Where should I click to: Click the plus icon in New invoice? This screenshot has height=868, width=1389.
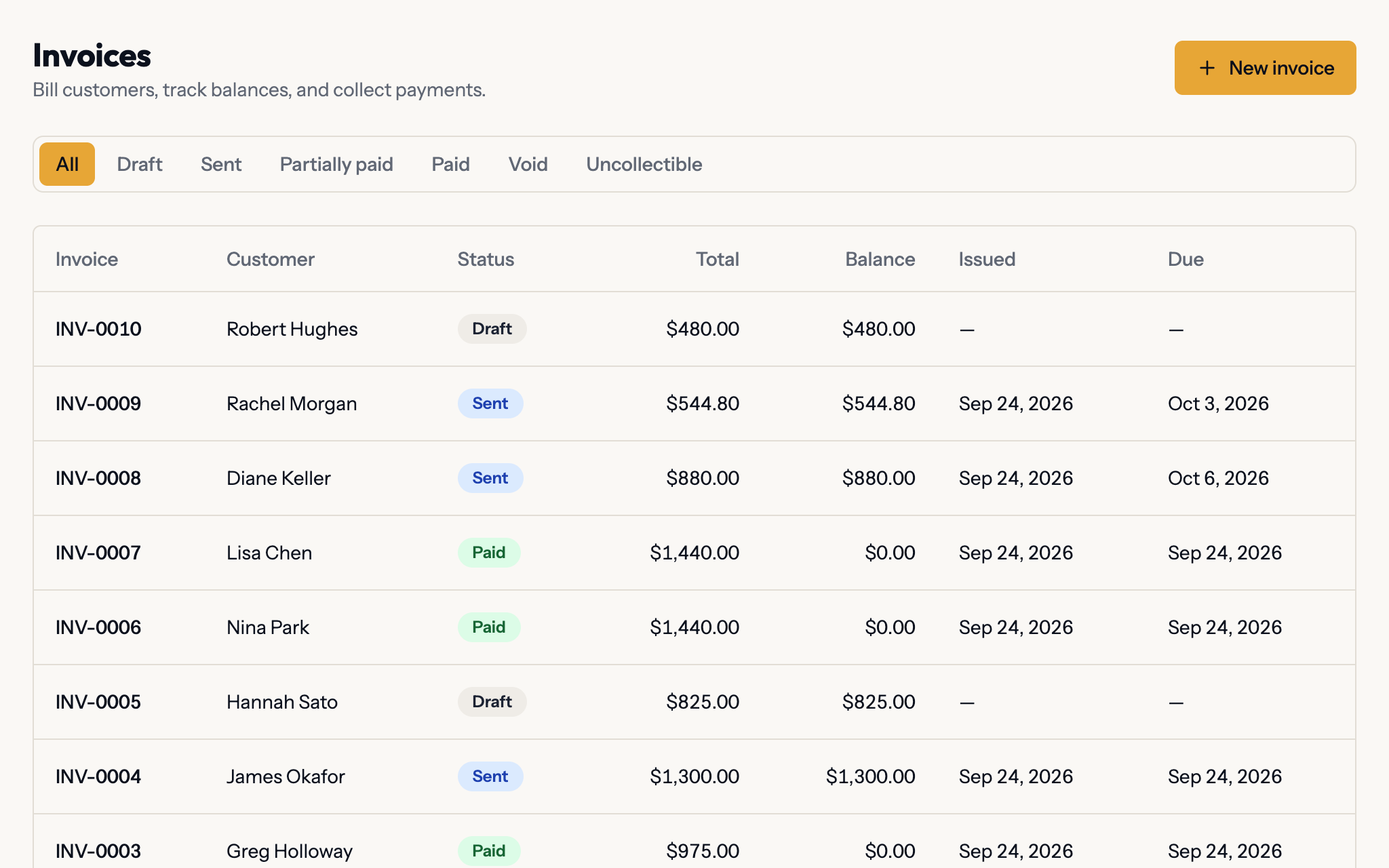(x=1207, y=68)
